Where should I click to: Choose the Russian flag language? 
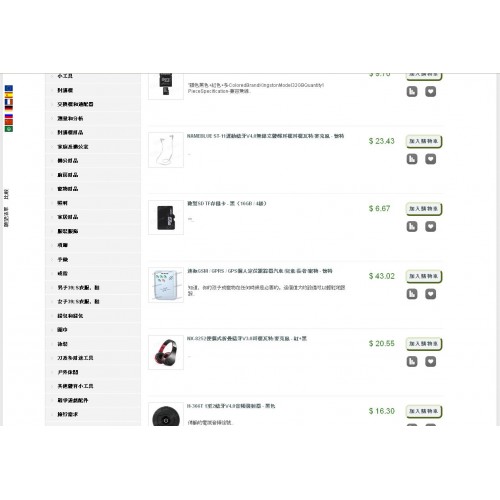(9, 116)
